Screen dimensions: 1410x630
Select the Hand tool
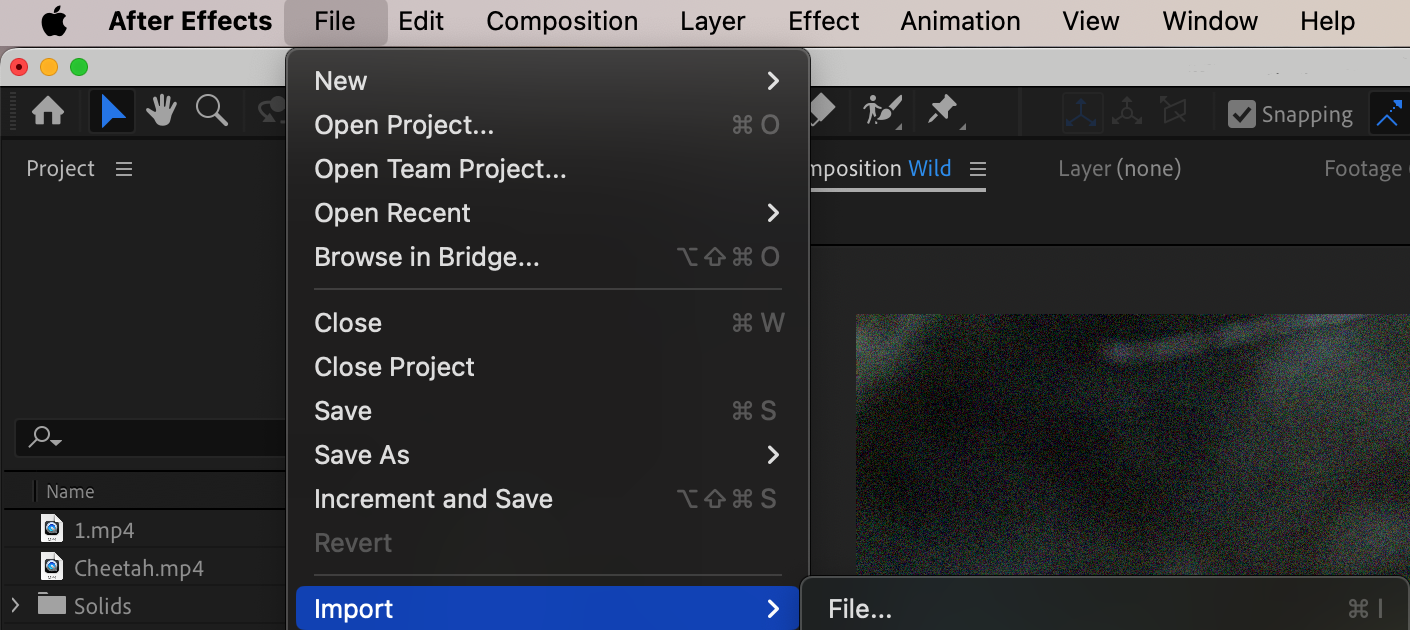click(x=161, y=112)
